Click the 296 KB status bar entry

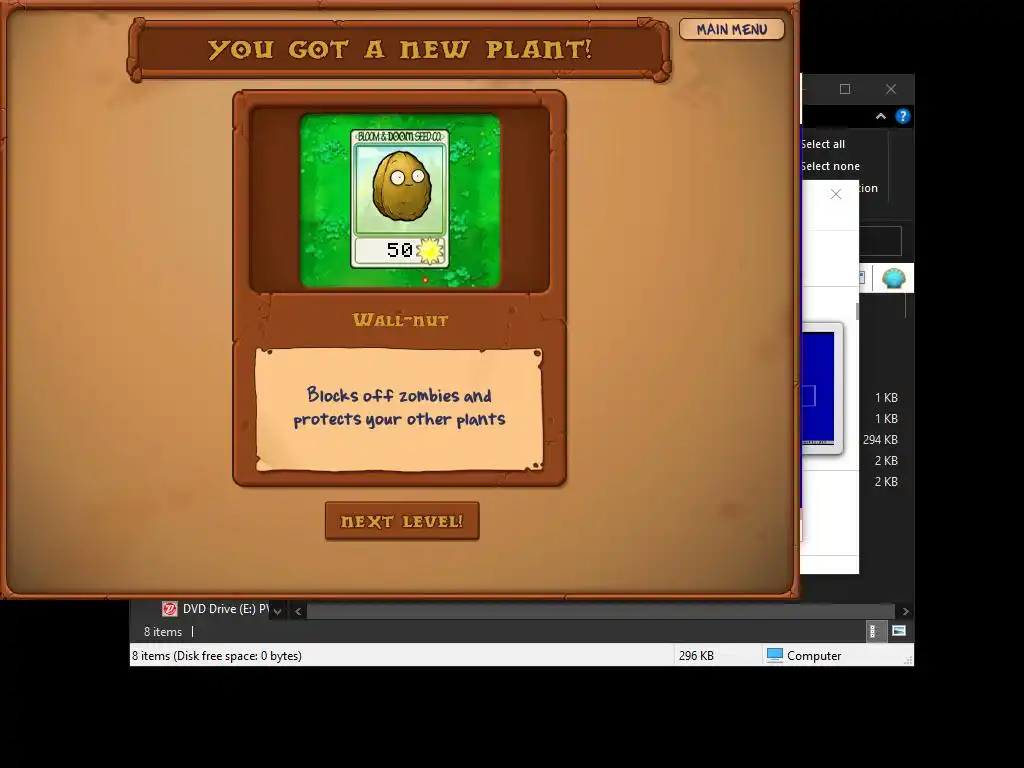click(696, 656)
